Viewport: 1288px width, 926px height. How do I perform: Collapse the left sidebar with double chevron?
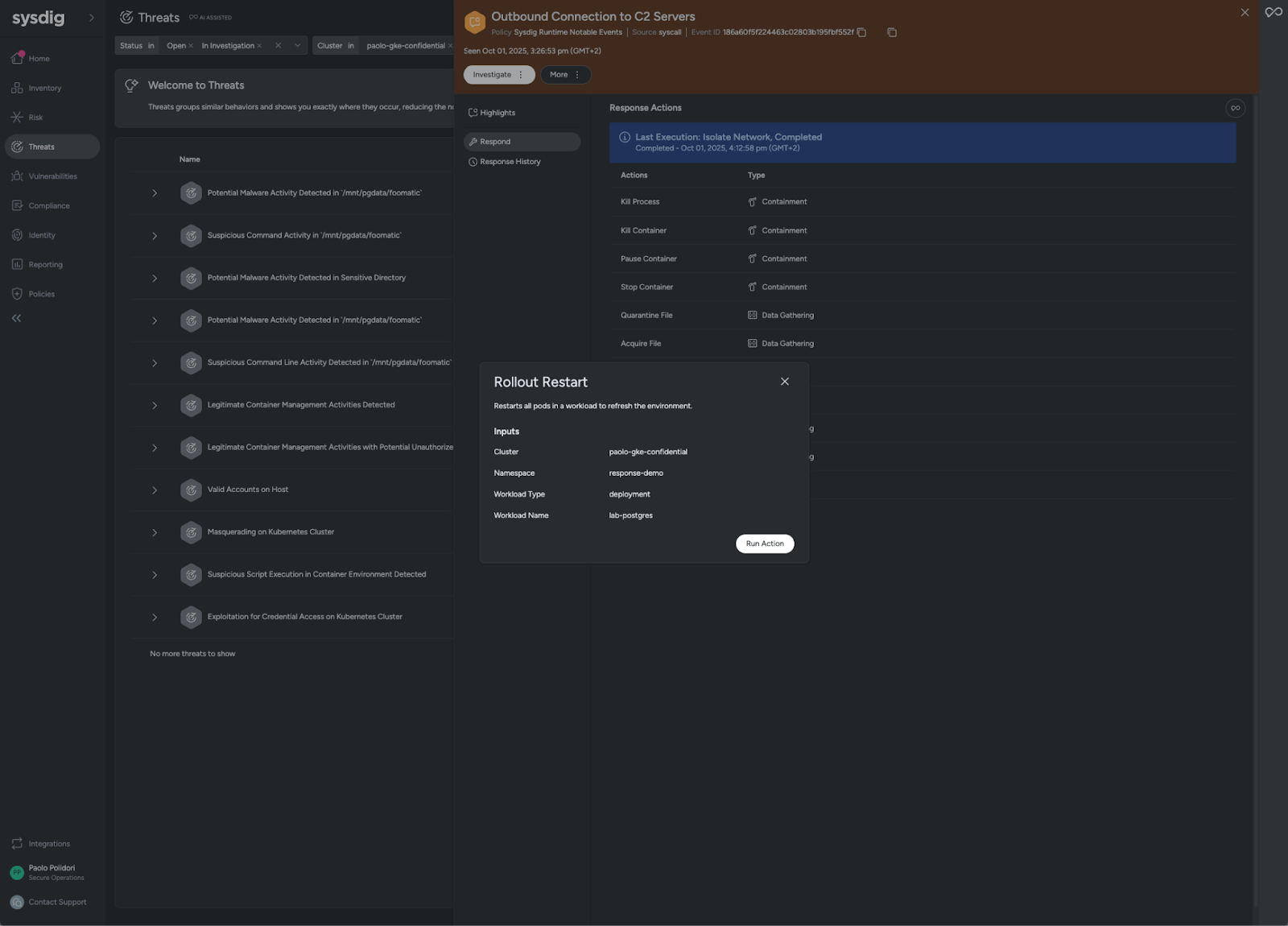[x=16, y=318]
